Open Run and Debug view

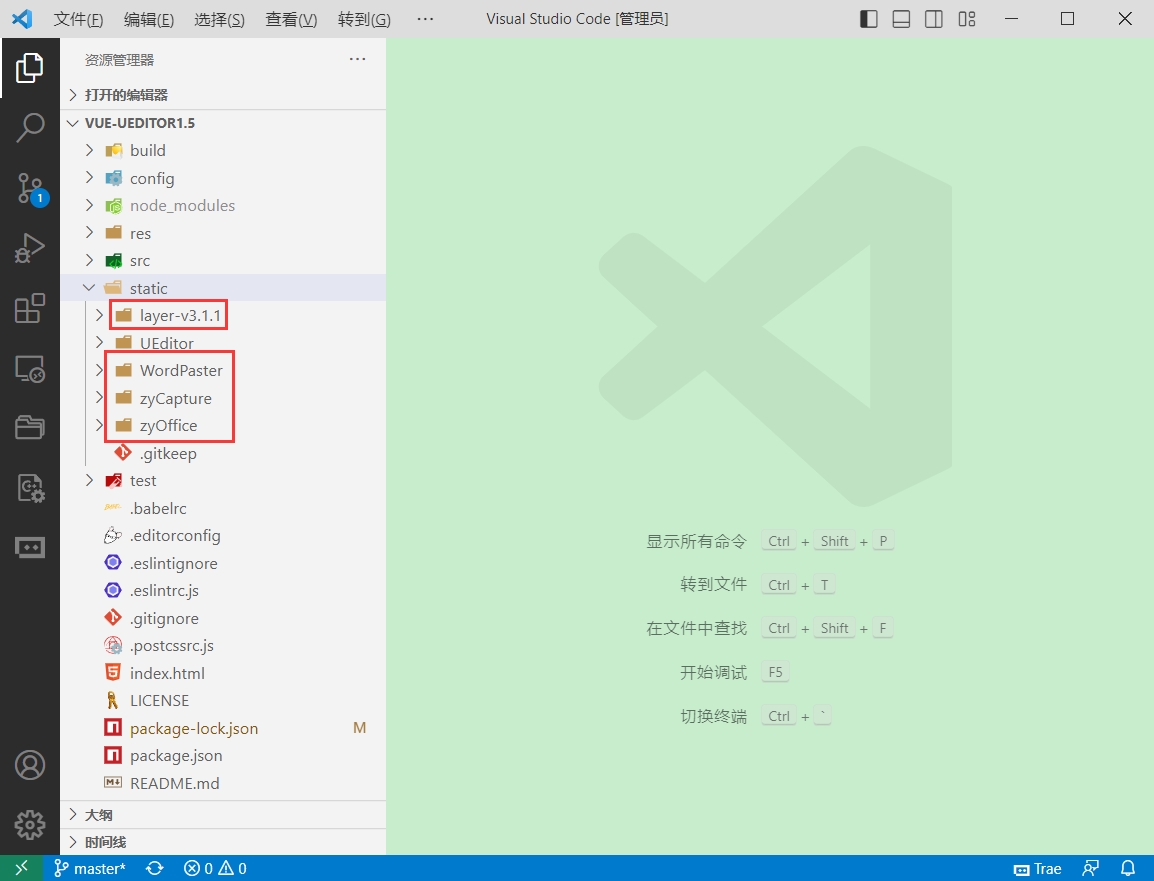coord(29,248)
